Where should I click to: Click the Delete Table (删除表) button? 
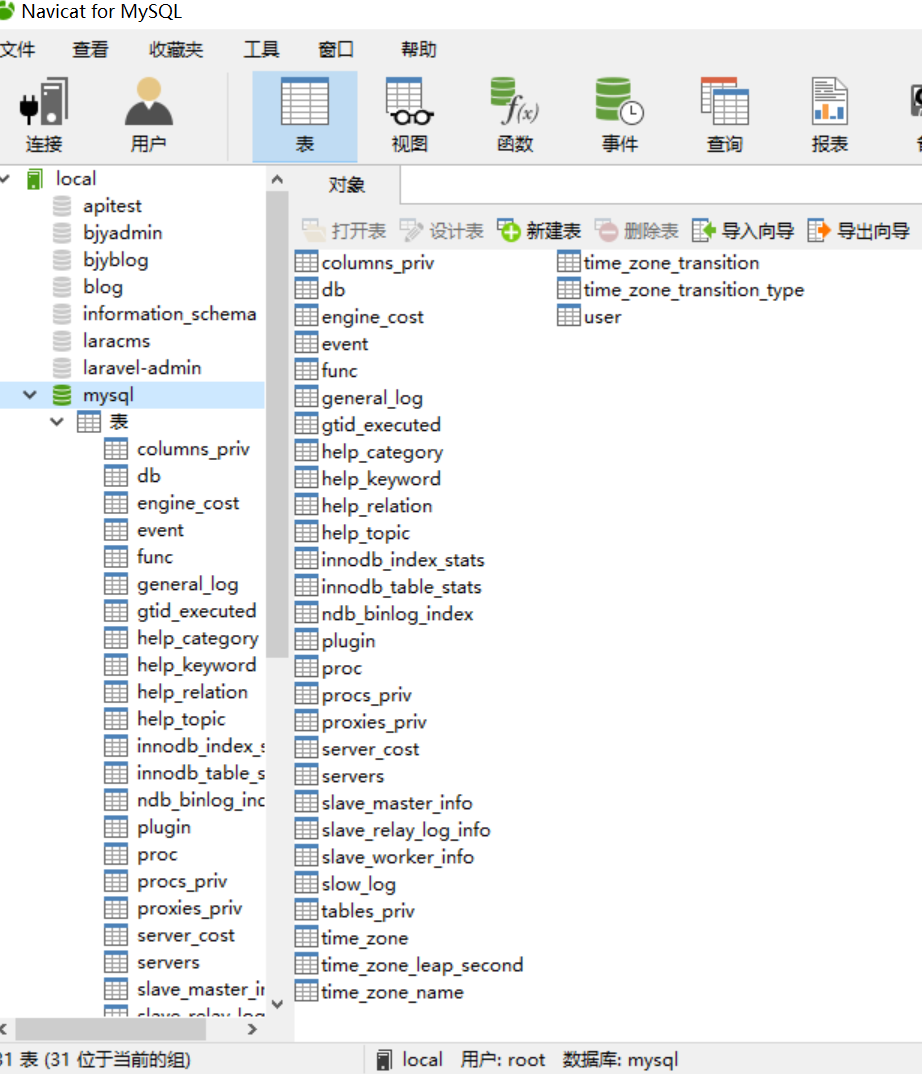[x=636, y=231]
